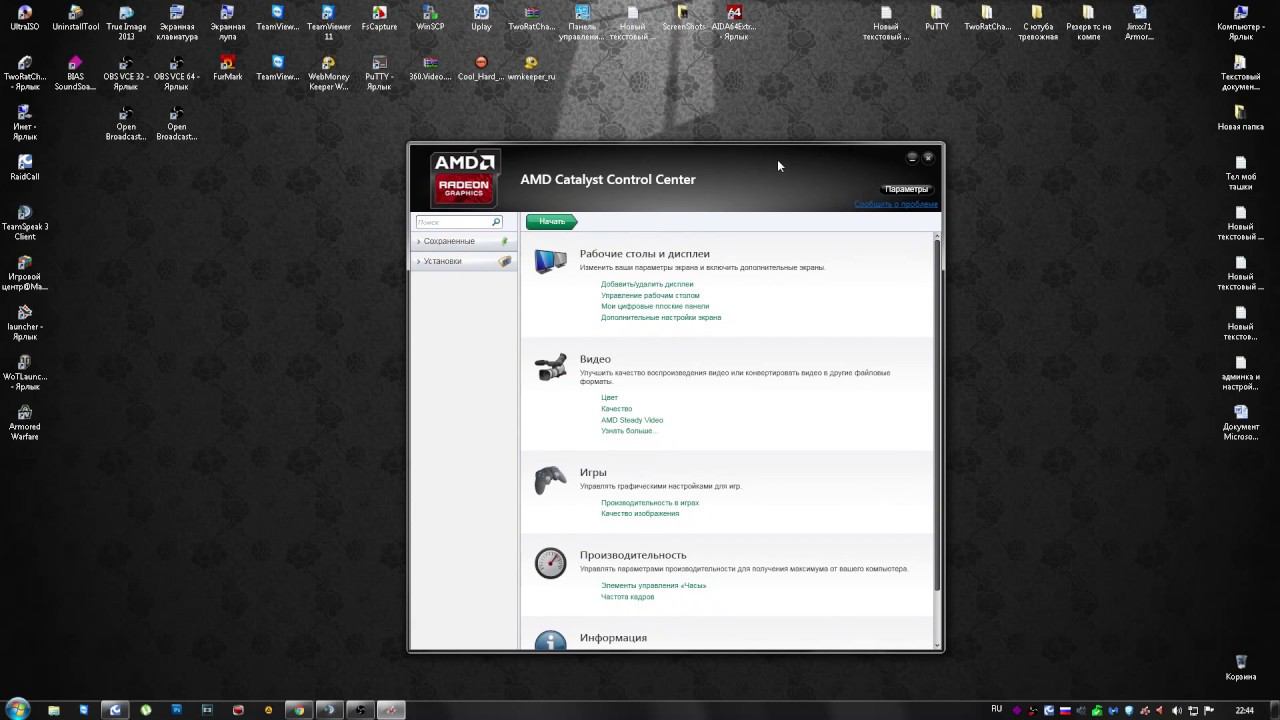
Task: Click the Игры section heading
Action: 593,472
